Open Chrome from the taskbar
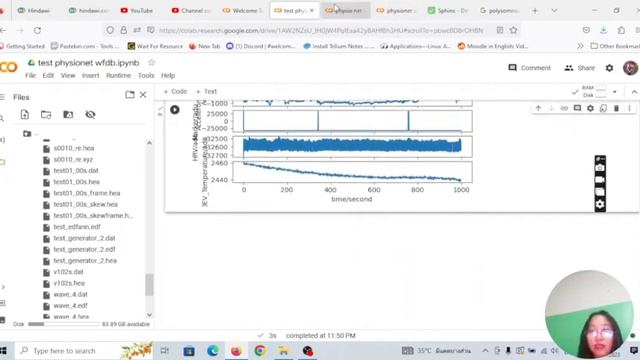The image size is (640, 360). coord(260,351)
